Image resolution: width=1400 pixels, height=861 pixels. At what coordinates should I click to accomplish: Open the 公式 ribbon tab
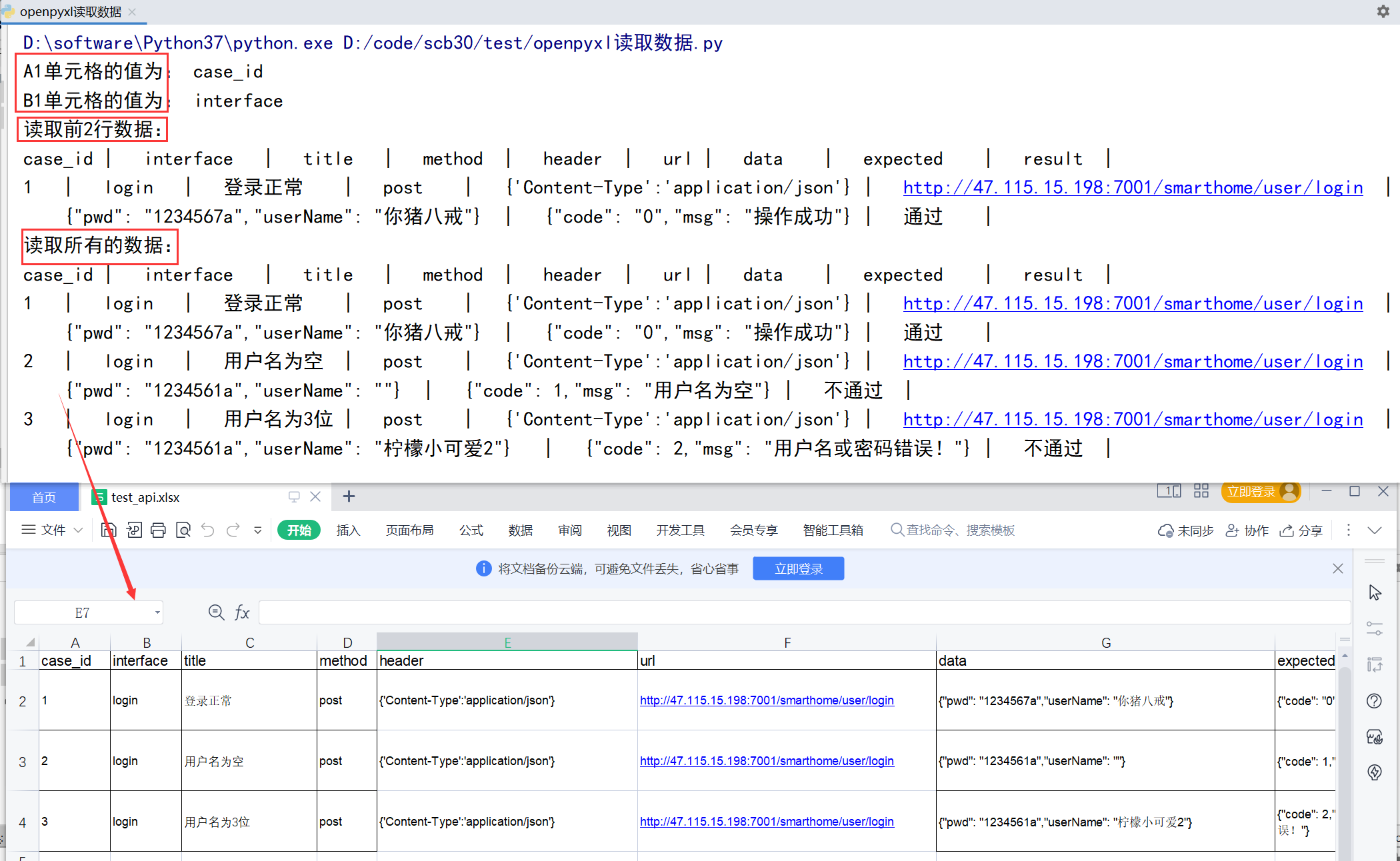[x=471, y=530]
